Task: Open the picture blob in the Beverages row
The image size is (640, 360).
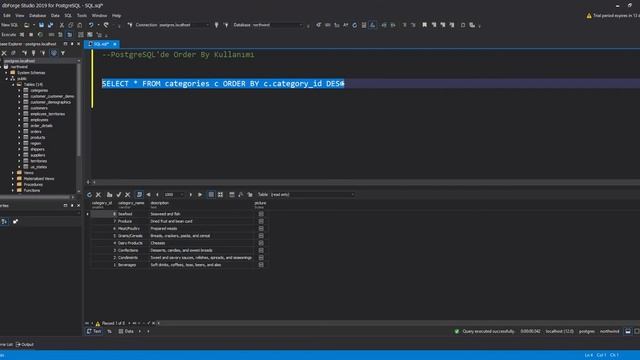Action: (x=261, y=265)
